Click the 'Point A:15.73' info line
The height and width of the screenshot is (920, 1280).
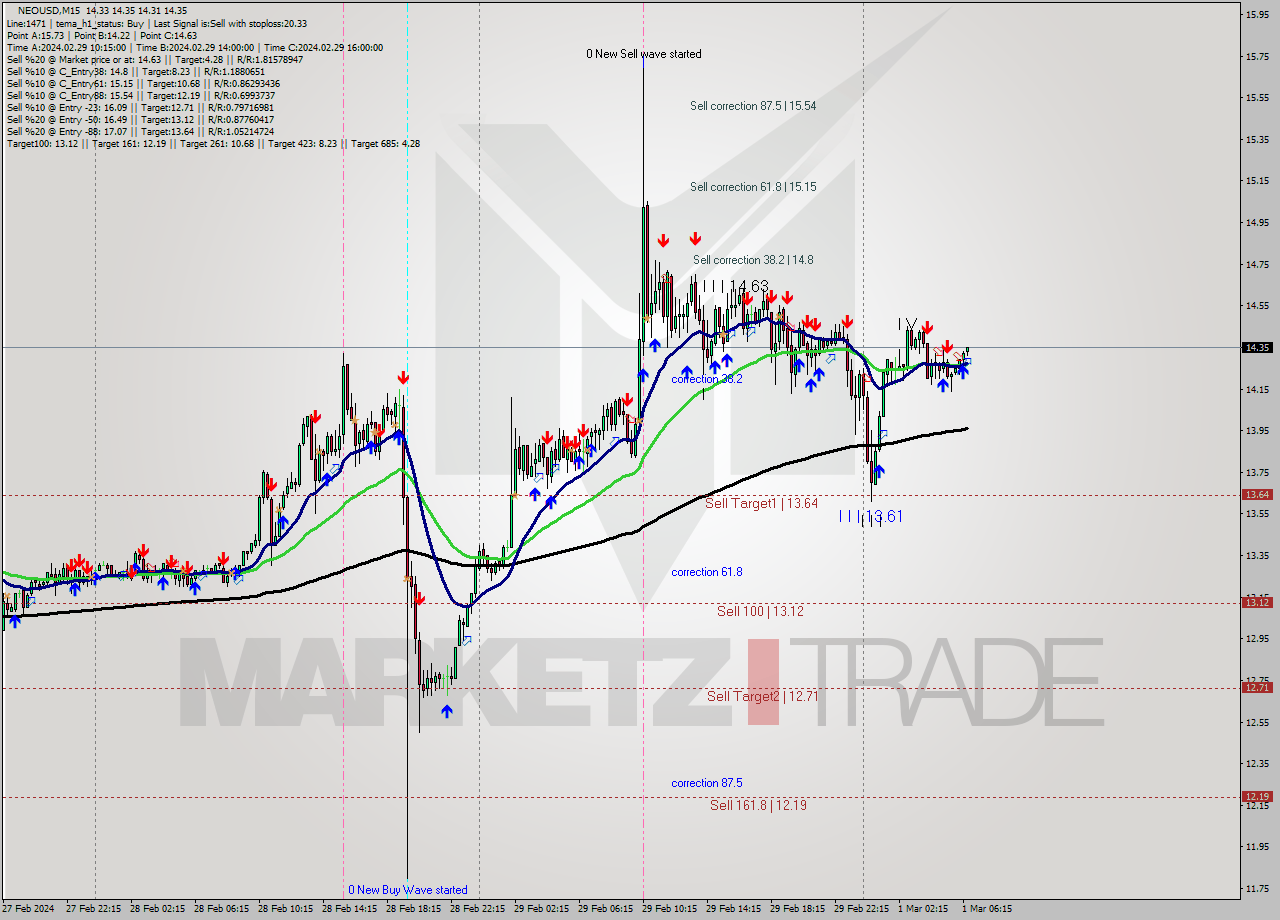click(x=101, y=35)
